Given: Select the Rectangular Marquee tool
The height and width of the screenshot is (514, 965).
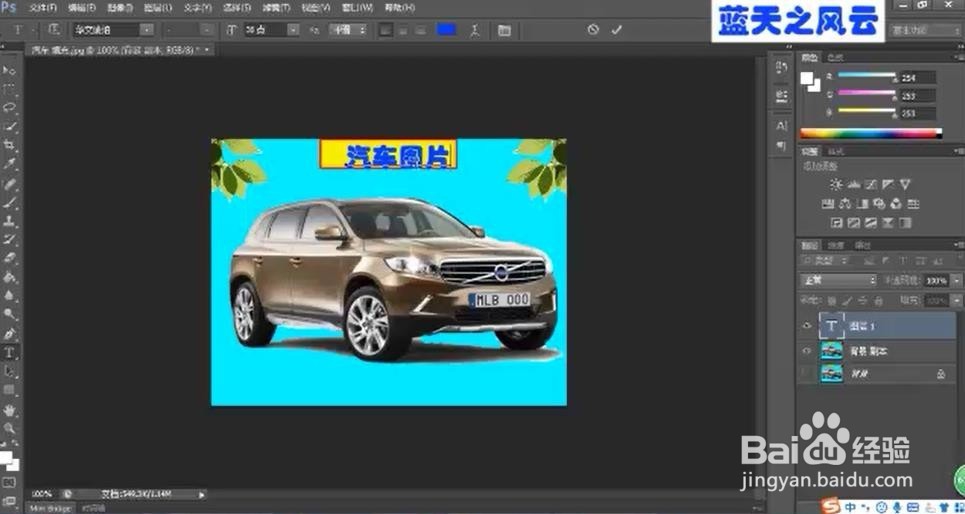Looking at the screenshot, I should [x=10, y=89].
